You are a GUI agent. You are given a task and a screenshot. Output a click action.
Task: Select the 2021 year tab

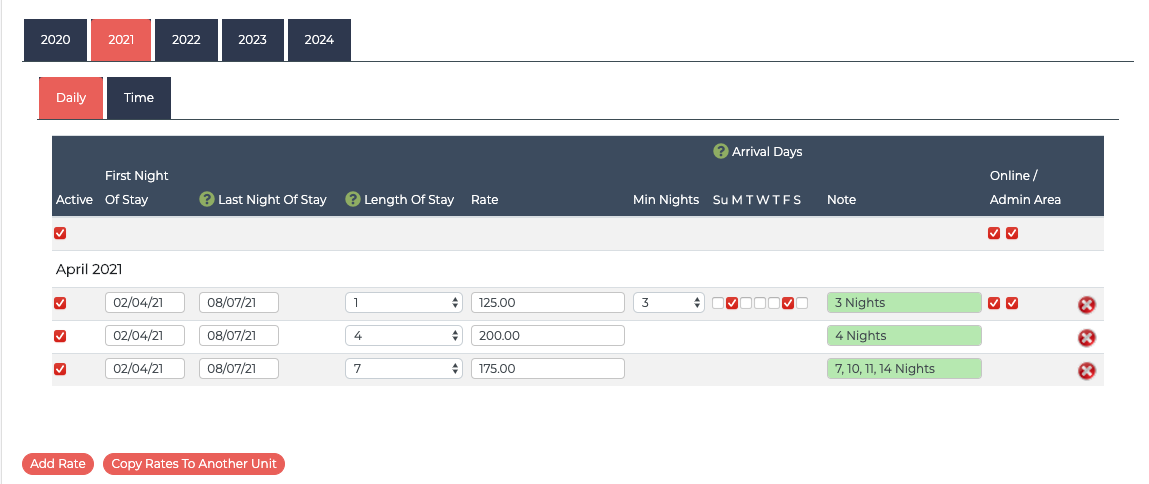tap(121, 40)
